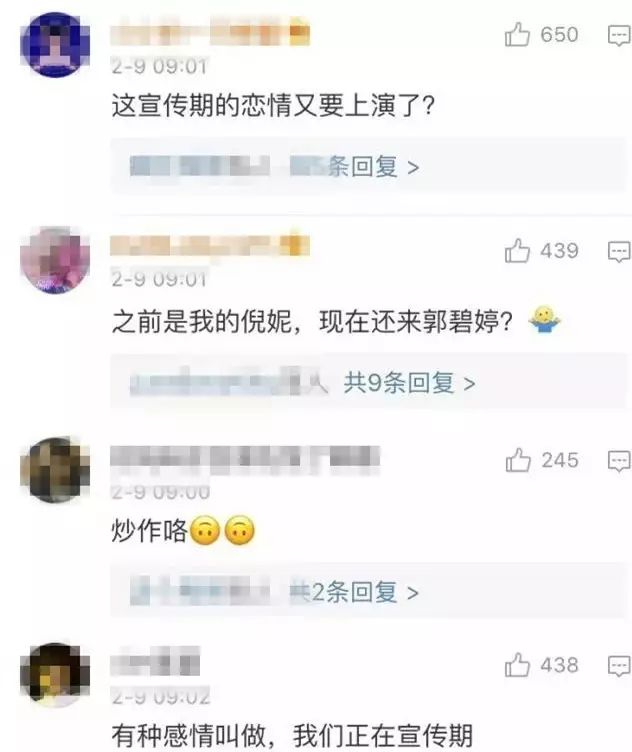The width and height of the screenshot is (632, 752).
Task: Open the second commenter's pink avatar
Action: coord(55,260)
